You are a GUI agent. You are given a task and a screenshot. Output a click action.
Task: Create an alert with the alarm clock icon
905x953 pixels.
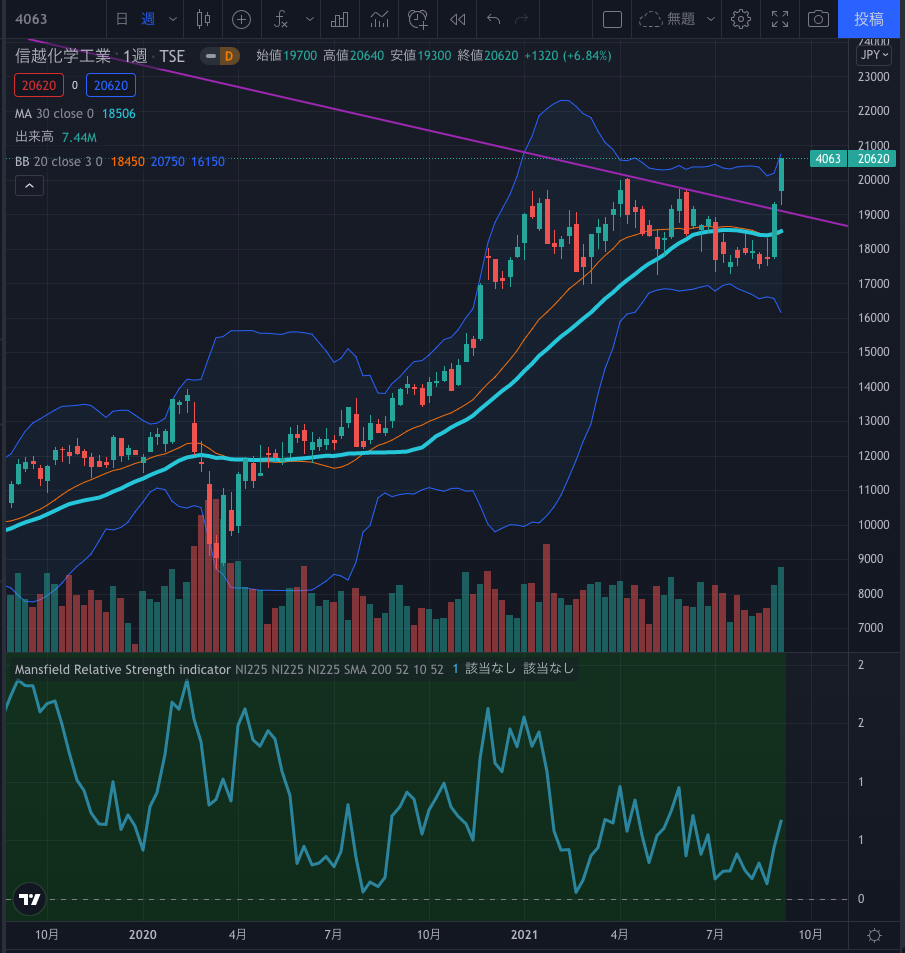coord(418,19)
